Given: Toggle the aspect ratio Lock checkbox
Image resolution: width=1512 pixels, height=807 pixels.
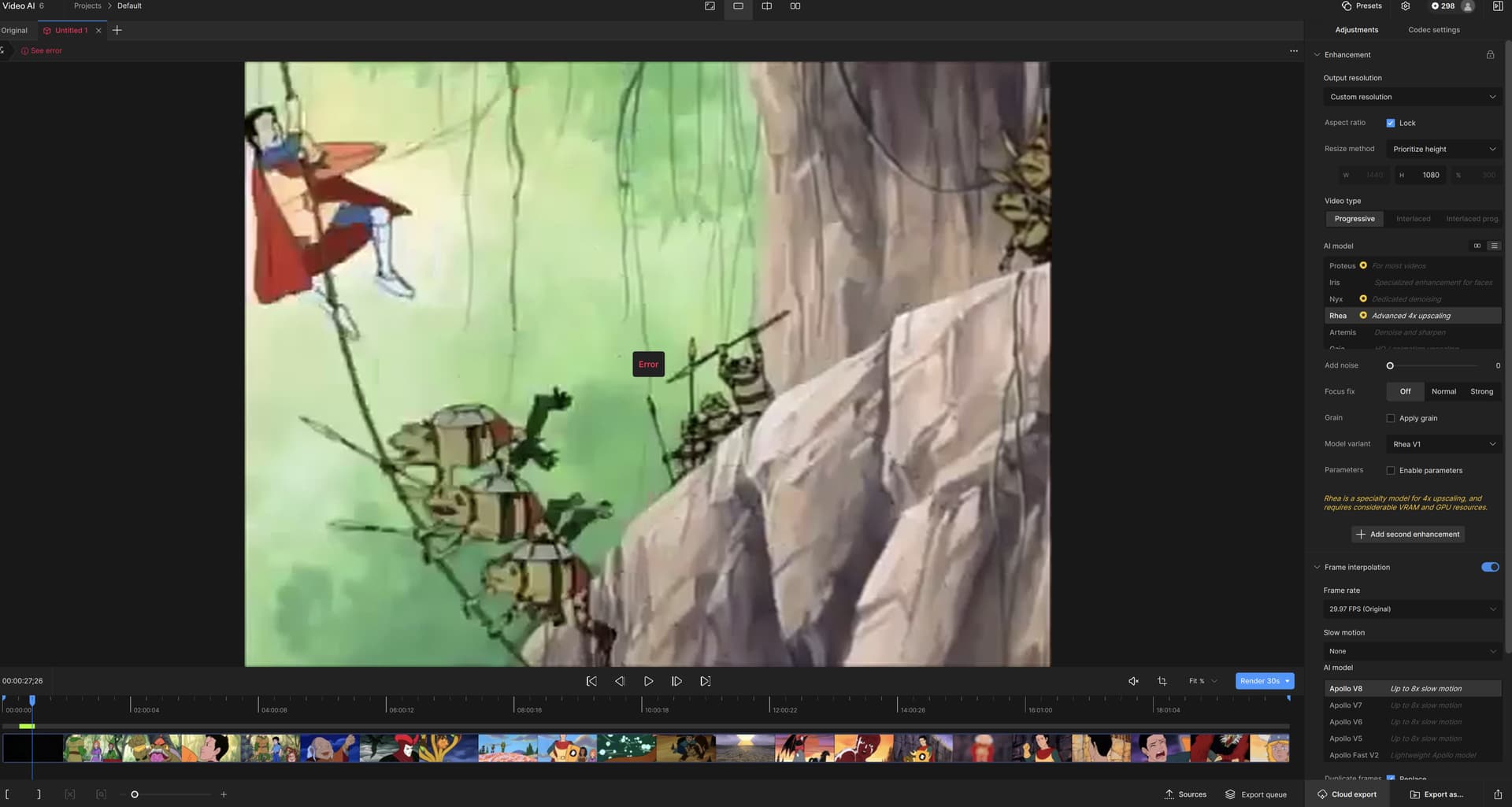Looking at the screenshot, I should click(1391, 124).
